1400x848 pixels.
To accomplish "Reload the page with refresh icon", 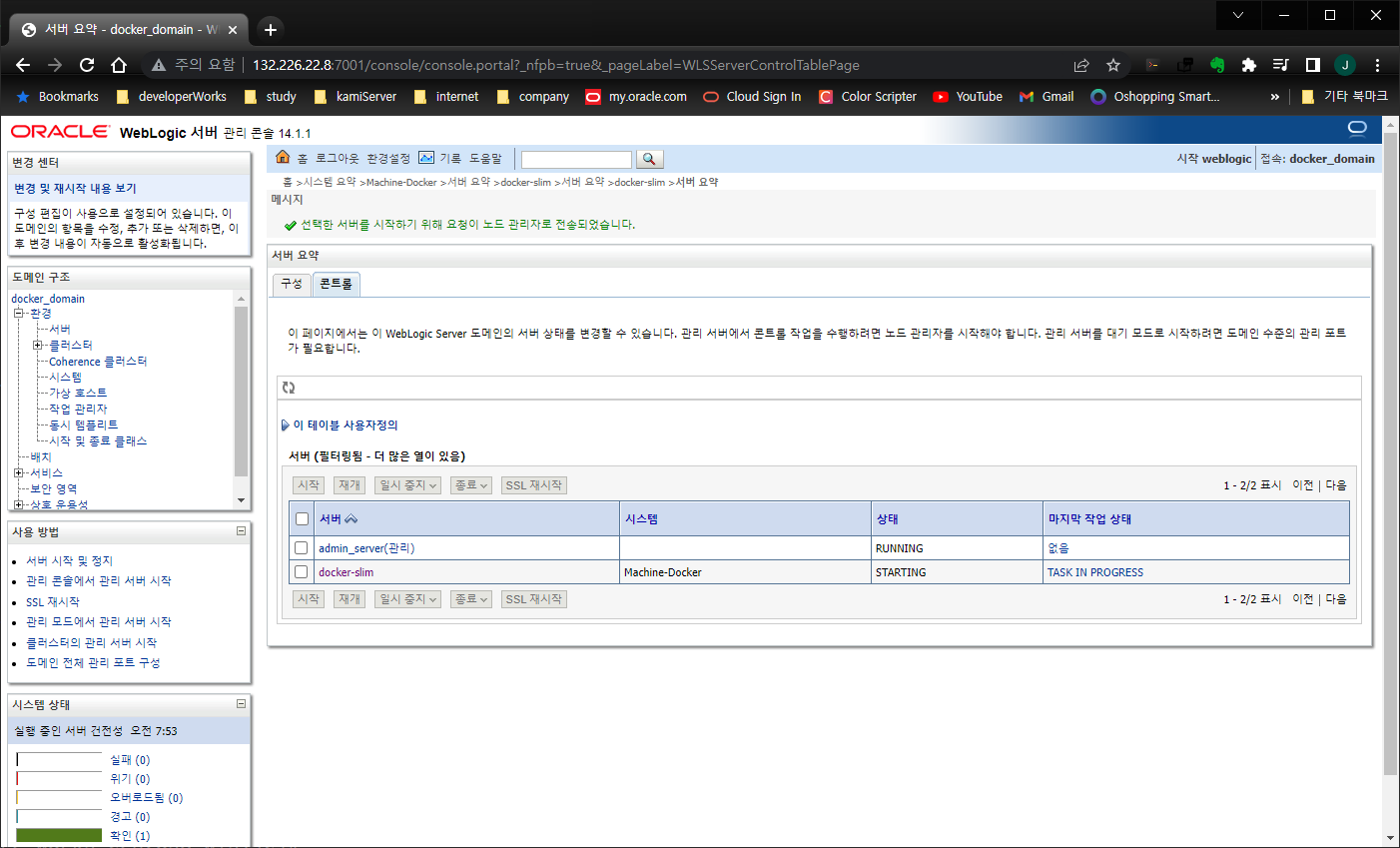I will coord(87,65).
